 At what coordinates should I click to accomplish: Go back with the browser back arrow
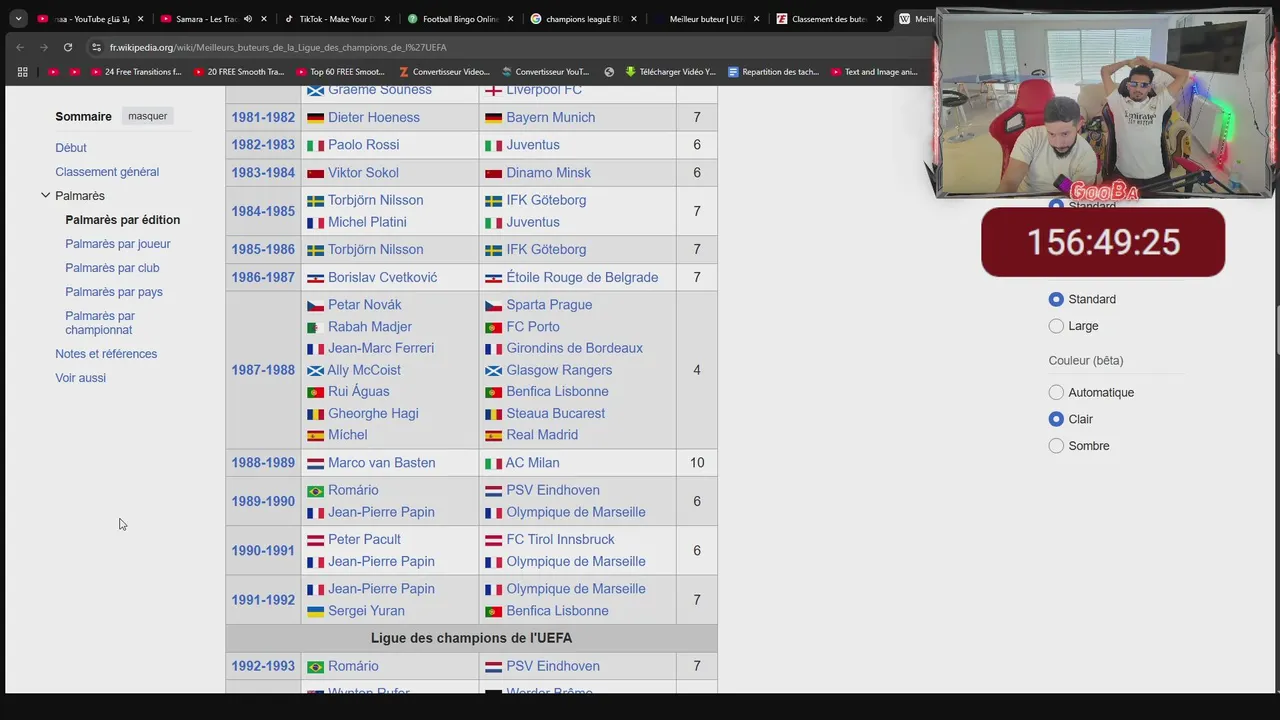20,47
